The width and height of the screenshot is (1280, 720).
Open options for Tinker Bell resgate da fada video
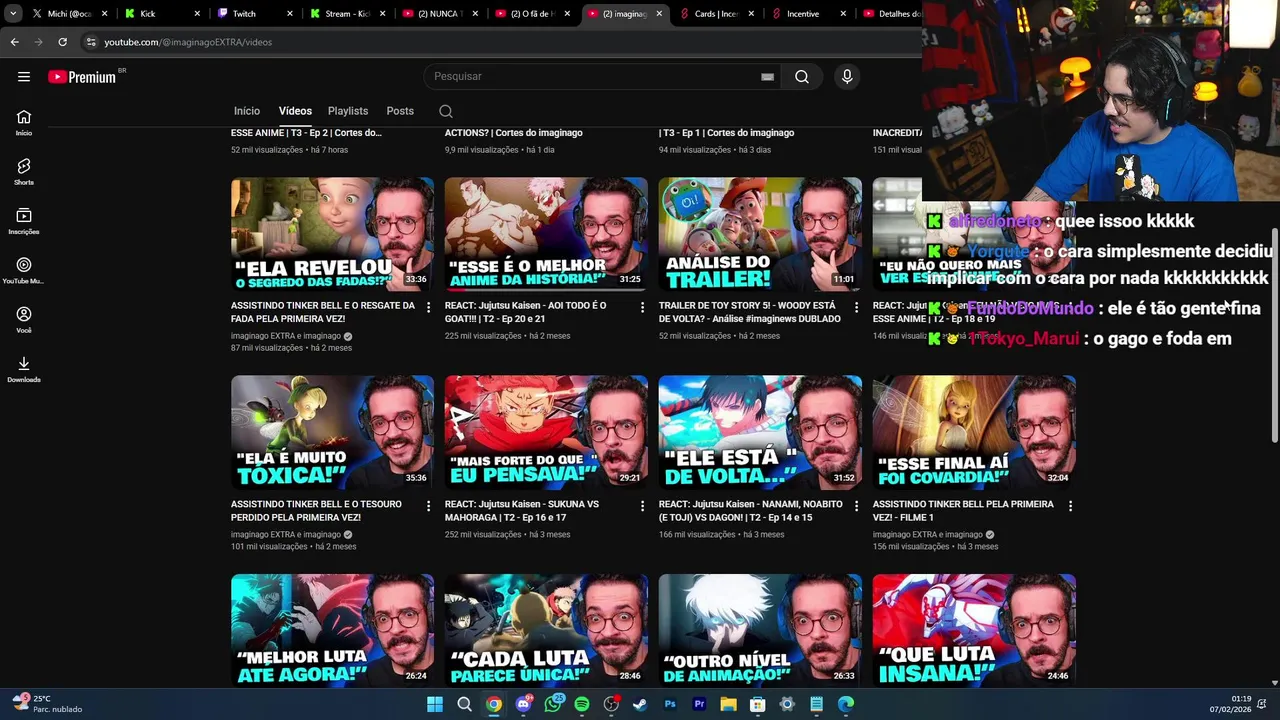pyautogui.click(x=428, y=307)
